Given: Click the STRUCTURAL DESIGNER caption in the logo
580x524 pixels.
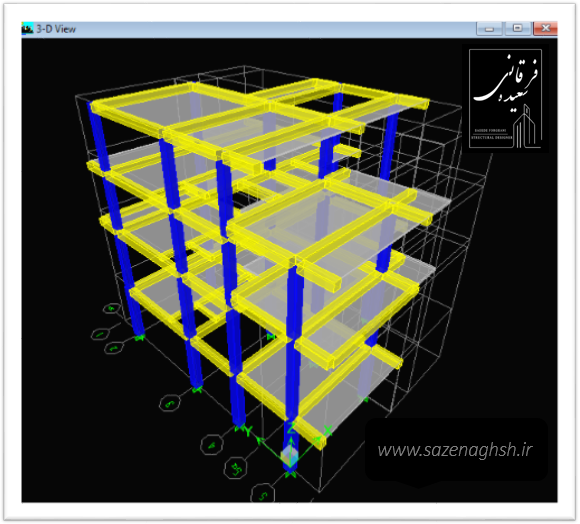Looking at the screenshot, I should click(x=492, y=138).
